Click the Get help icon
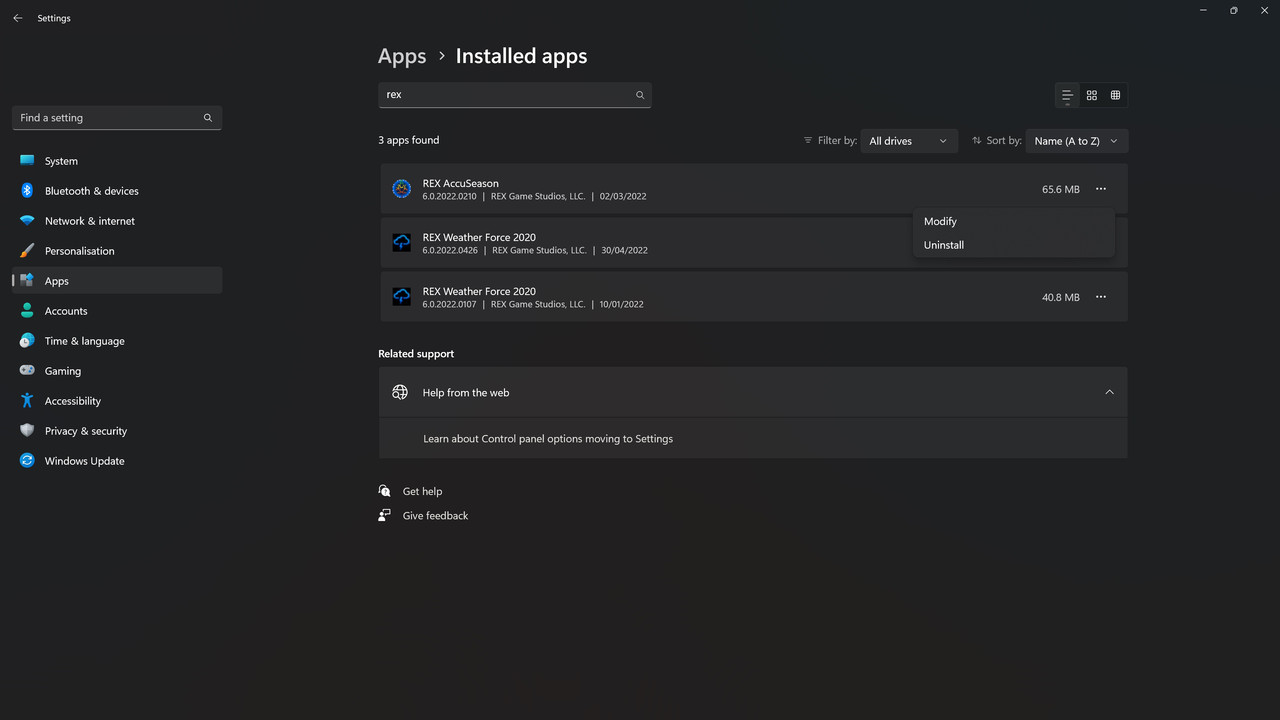This screenshot has width=1280, height=720. [385, 491]
